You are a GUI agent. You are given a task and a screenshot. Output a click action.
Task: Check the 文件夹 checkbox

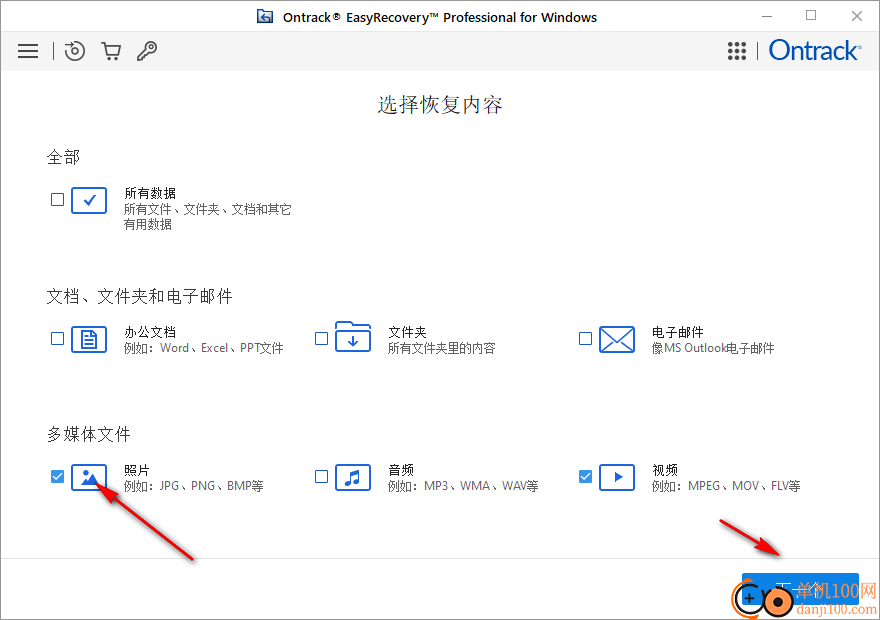point(321,339)
